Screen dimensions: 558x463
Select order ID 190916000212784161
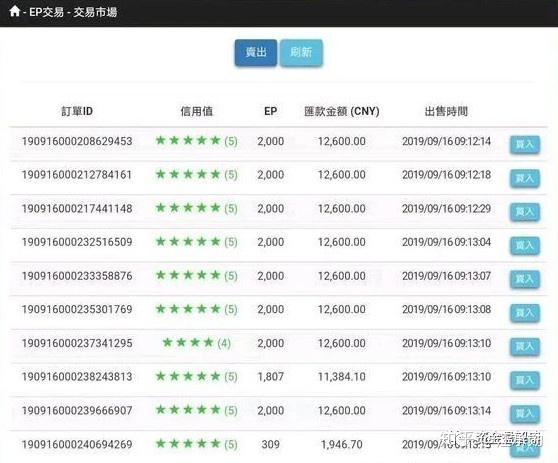click(77, 175)
